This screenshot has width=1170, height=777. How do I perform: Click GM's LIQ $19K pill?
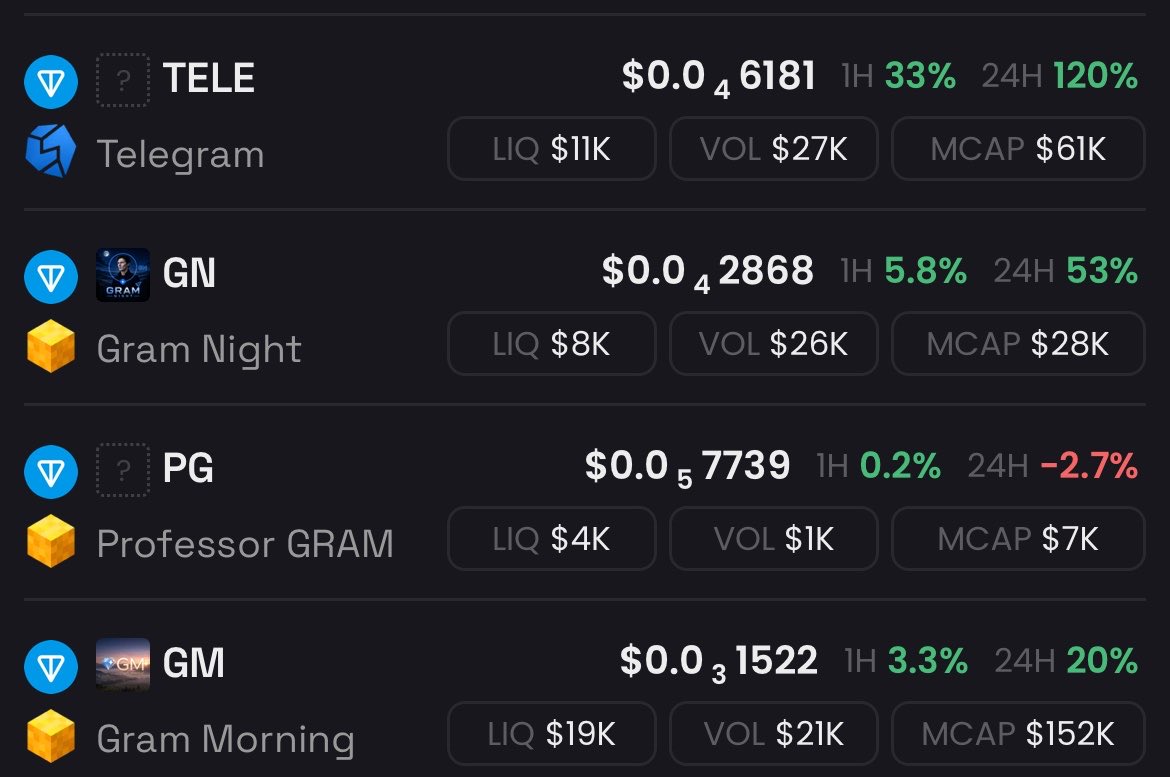[551, 734]
